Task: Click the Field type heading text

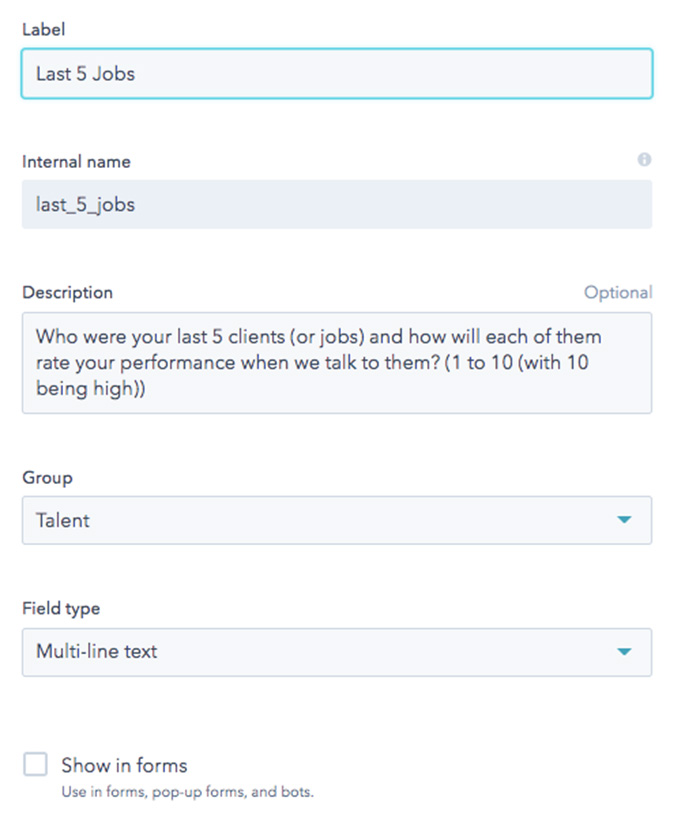Action: (x=61, y=608)
